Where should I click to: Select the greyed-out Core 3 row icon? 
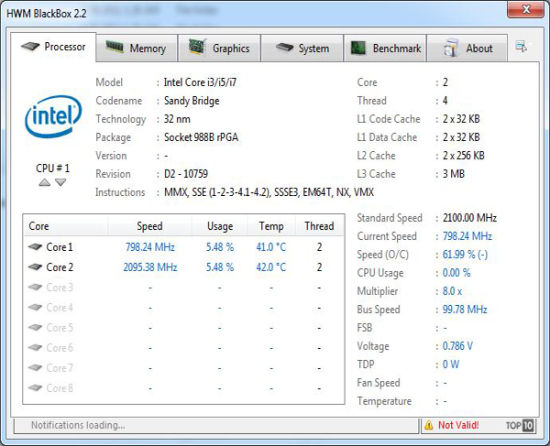click(x=35, y=287)
